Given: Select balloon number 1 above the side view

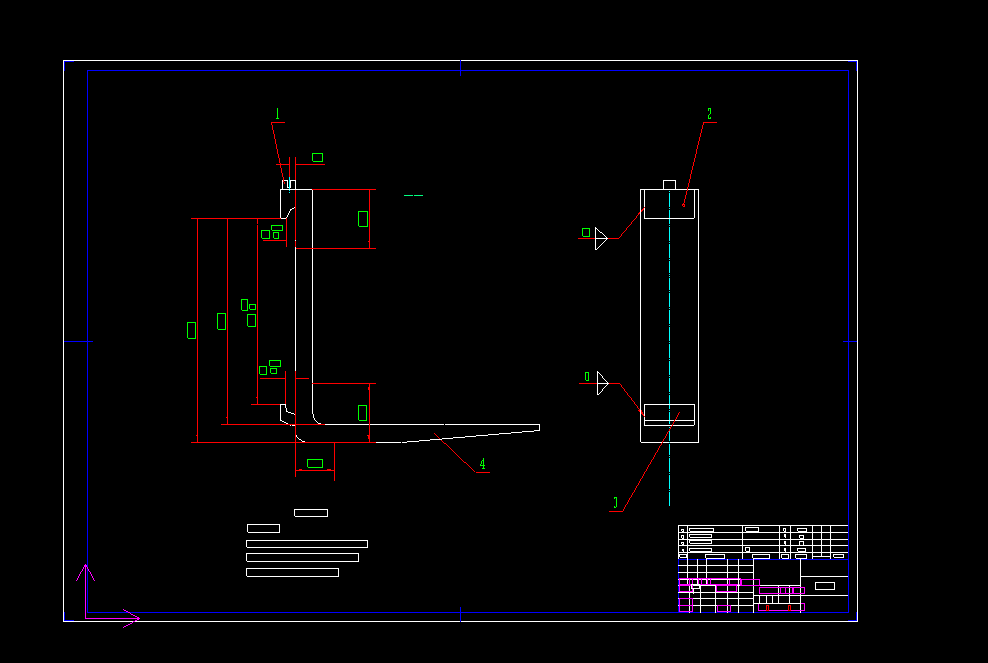Looking at the screenshot, I should coord(277,114).
